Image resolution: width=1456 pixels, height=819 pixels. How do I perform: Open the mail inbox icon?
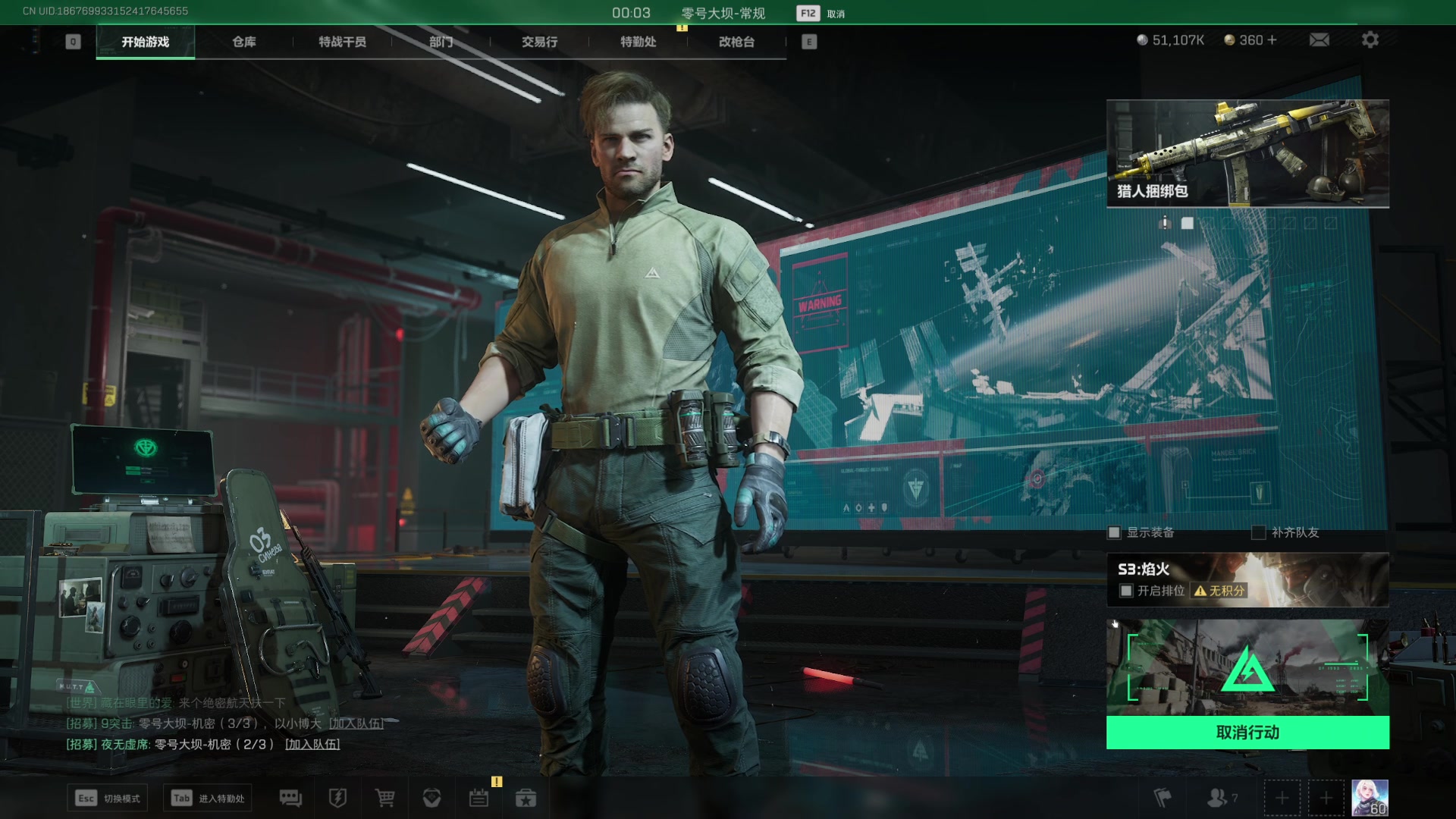[x=1319, y=40]
